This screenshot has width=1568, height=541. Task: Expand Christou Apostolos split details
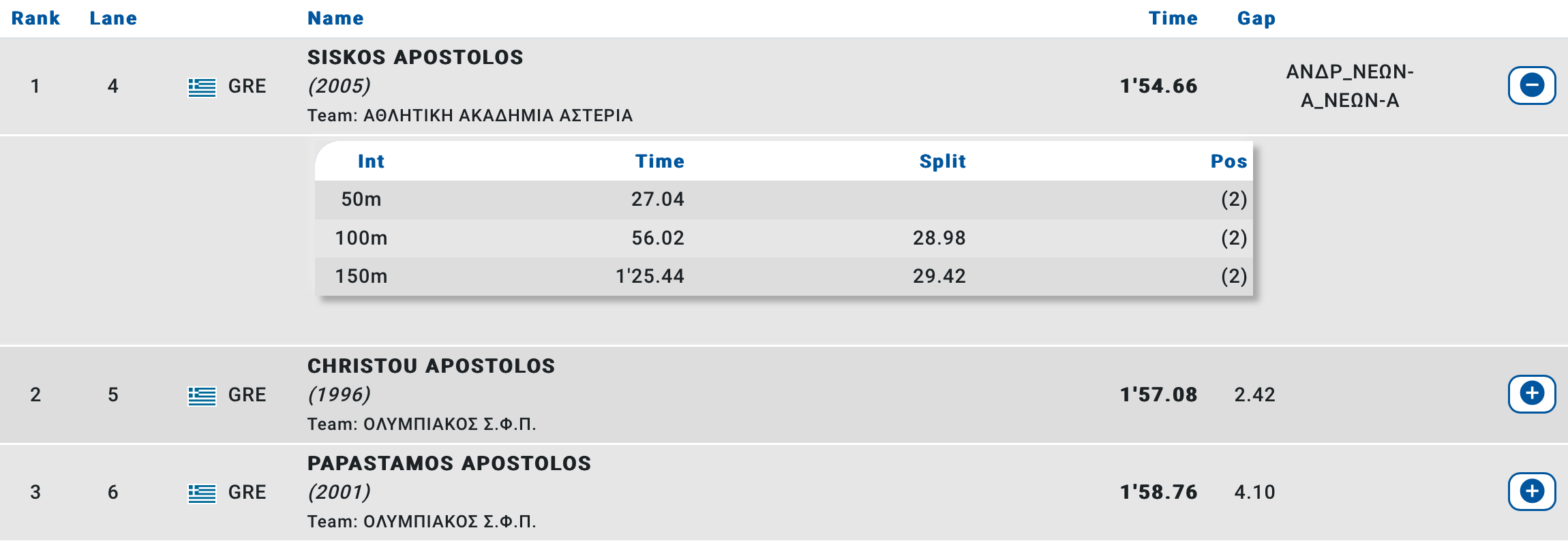pos(1531,394)
